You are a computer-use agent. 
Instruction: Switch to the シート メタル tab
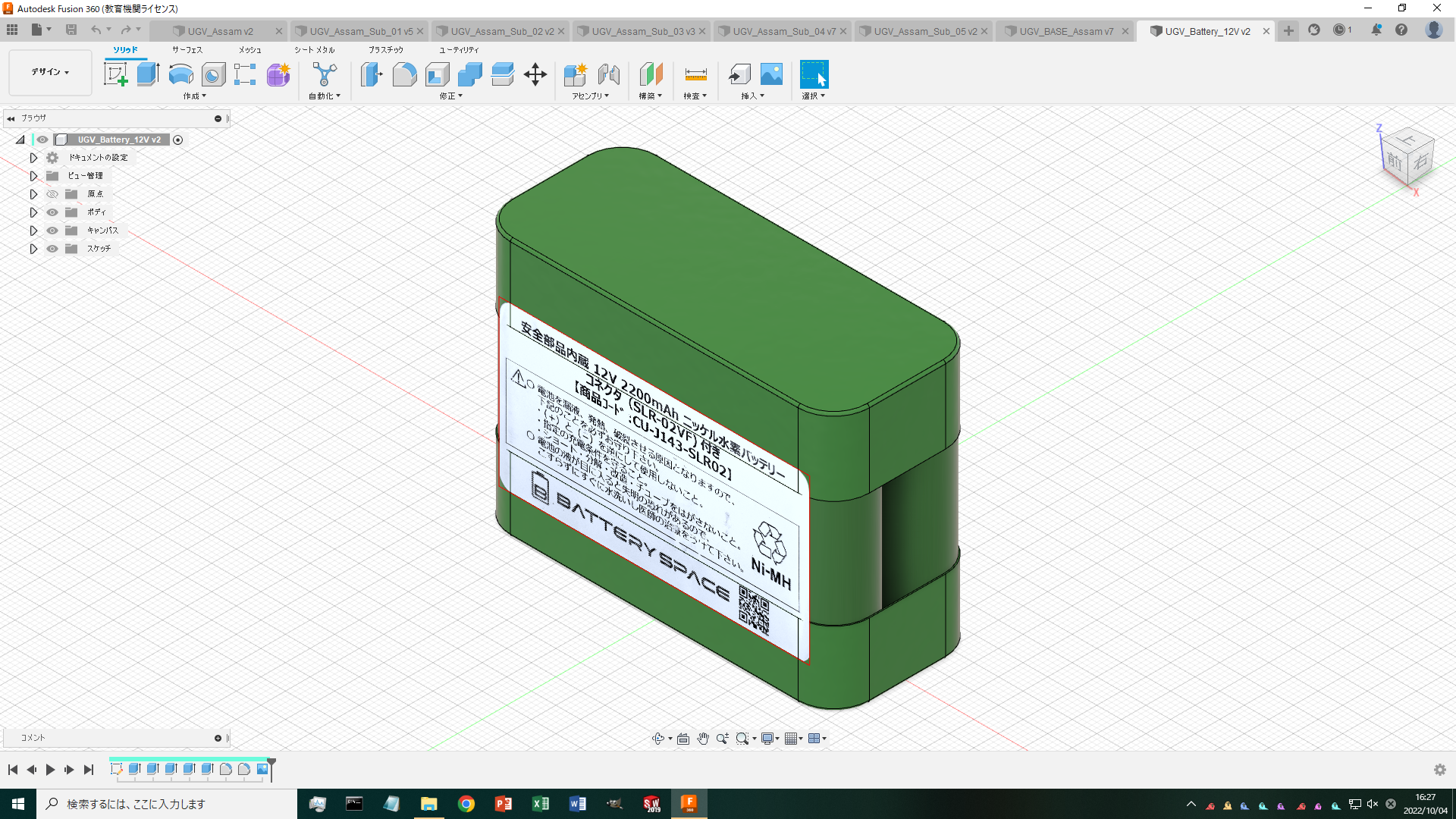(315, 50)
